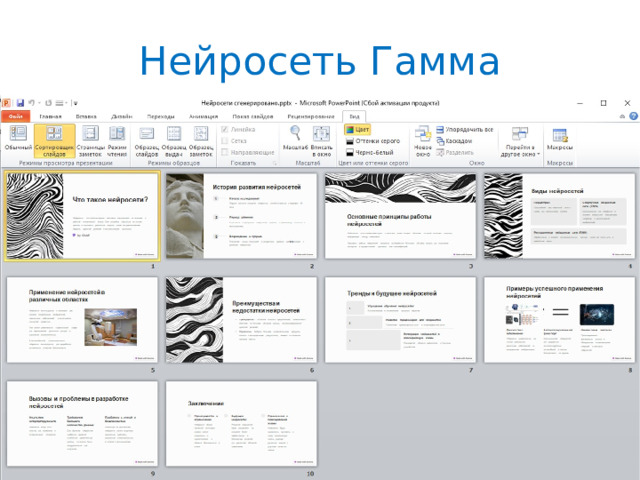Screen dimensions: 640x480
Task: Switch to the Дизайн tab
Action: coord(122,116)
